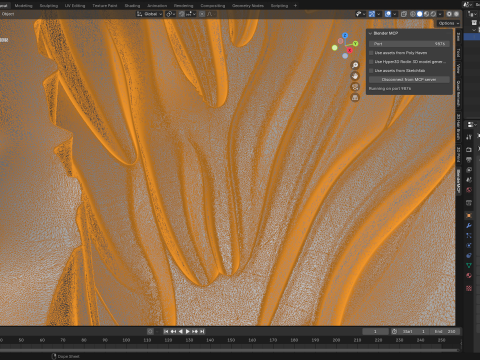The image size is (480, 360).
Task: Click the pan view hand icon
Action: pos(355,76)
